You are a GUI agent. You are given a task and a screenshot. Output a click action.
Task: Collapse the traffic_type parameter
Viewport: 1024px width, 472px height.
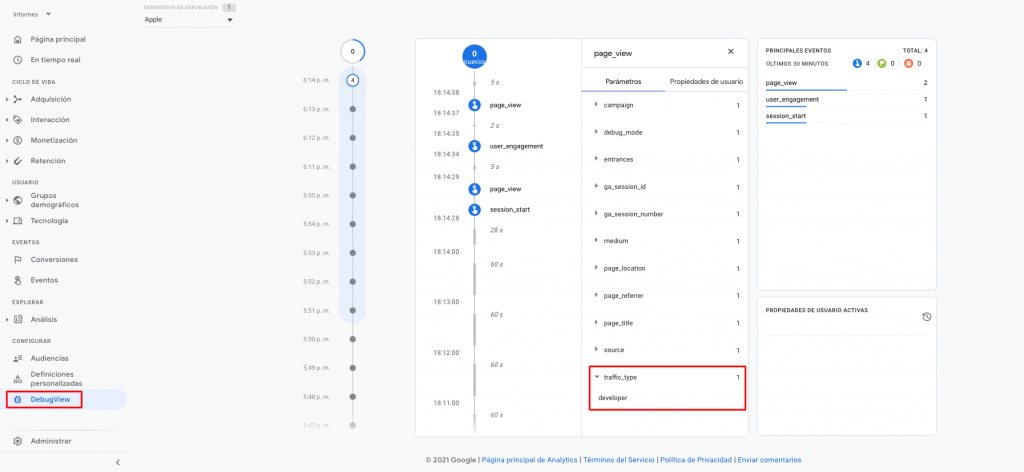point(597,377)
